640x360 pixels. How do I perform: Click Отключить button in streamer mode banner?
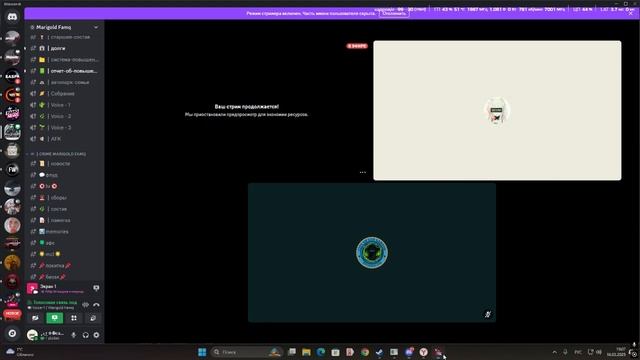[394, 13]
